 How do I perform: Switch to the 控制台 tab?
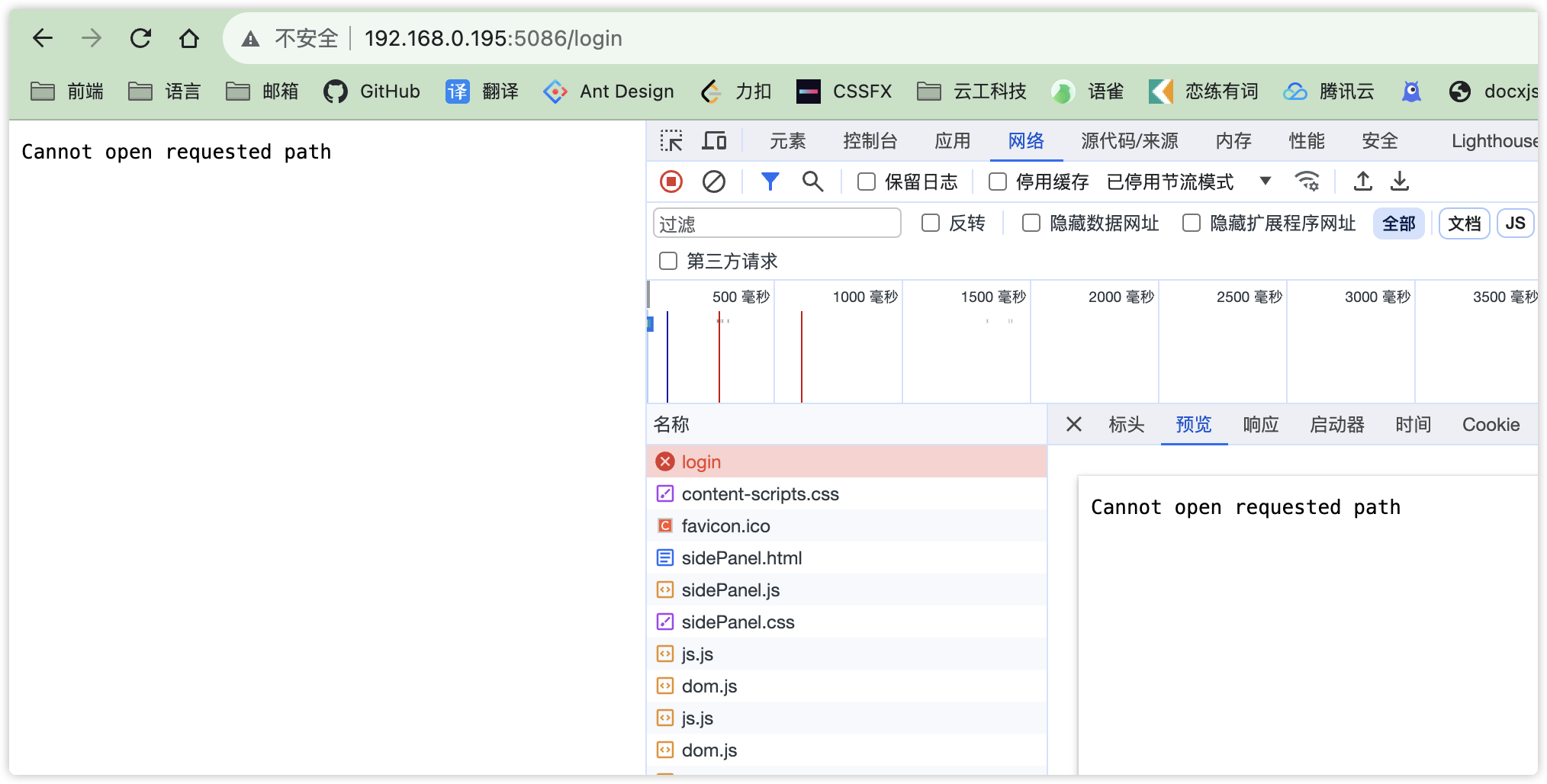click(870, 140)
